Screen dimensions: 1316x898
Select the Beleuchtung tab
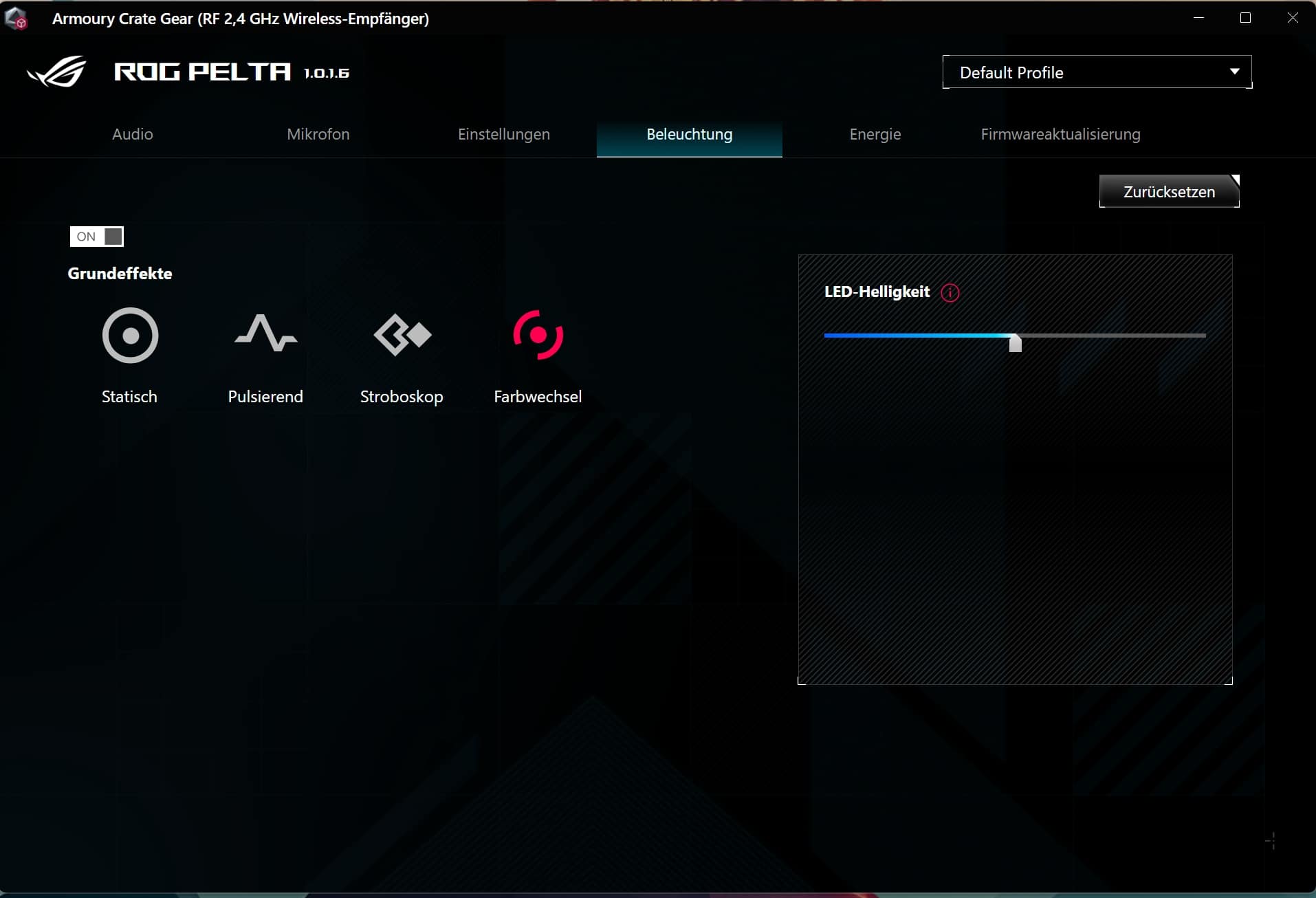point(689,134)
